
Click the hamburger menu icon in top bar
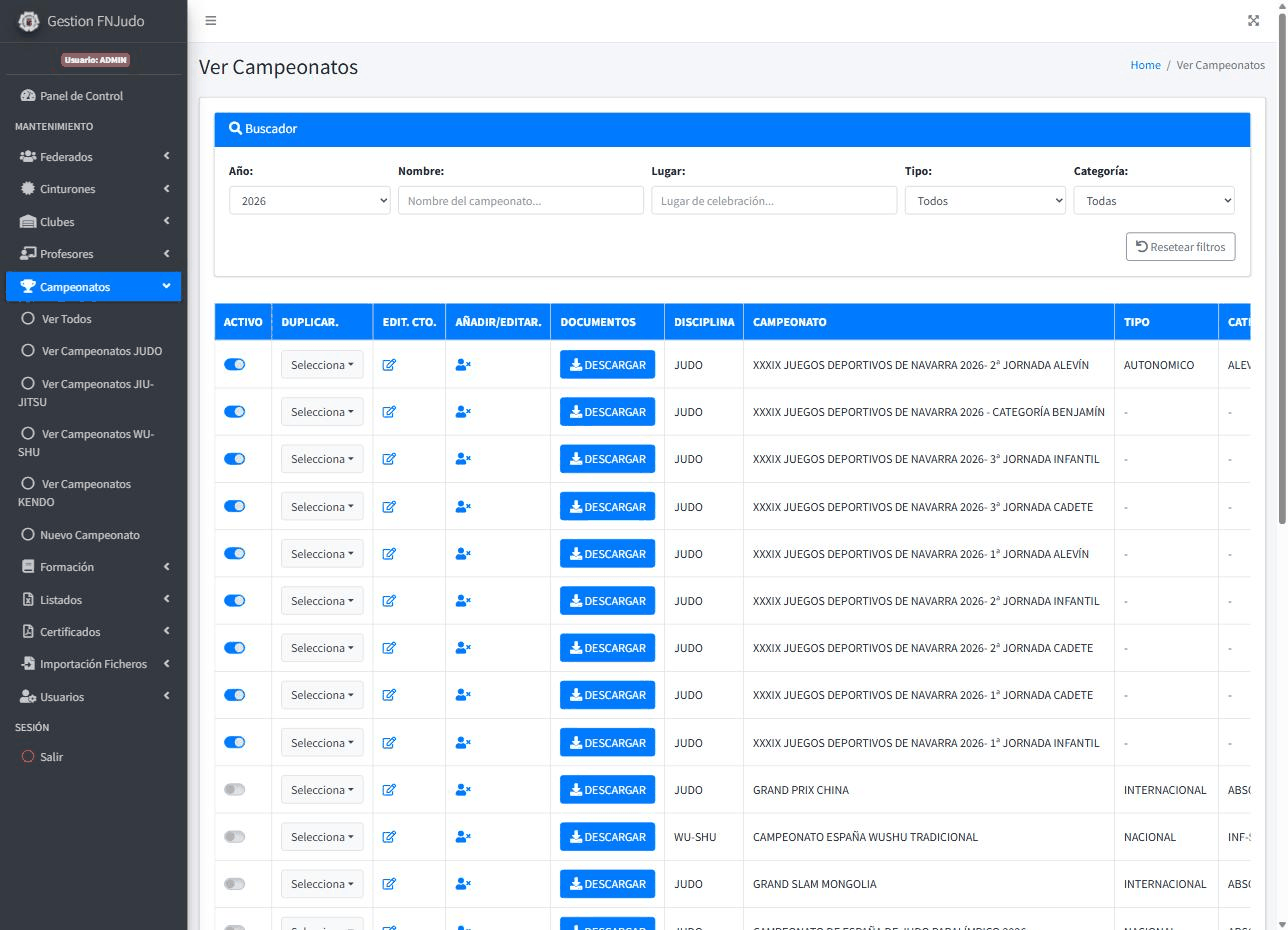tap(210, 21)
